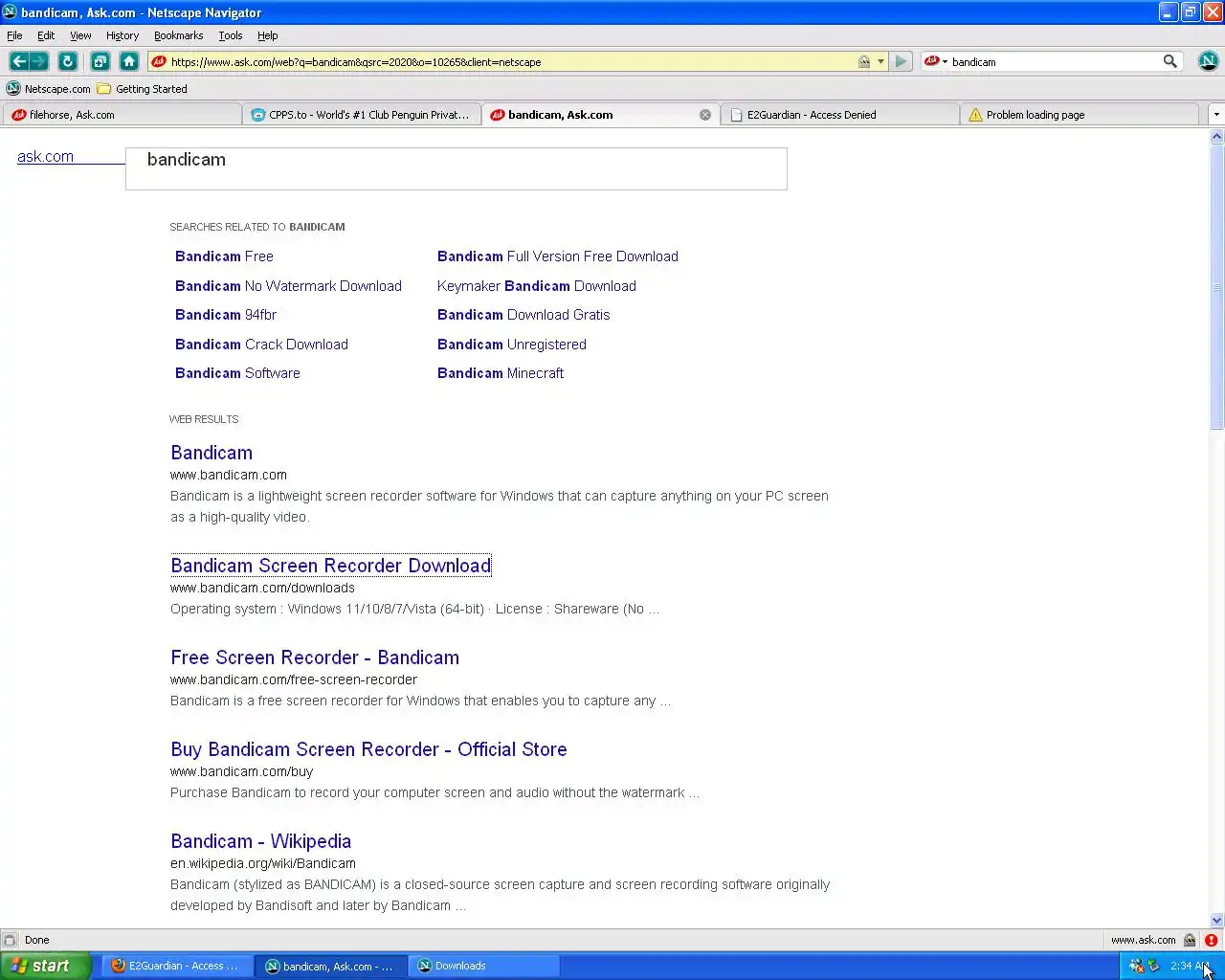Click the lock security icon in the address bar
This screenshot has height=980, width=1225.
[x=864, y=61]
